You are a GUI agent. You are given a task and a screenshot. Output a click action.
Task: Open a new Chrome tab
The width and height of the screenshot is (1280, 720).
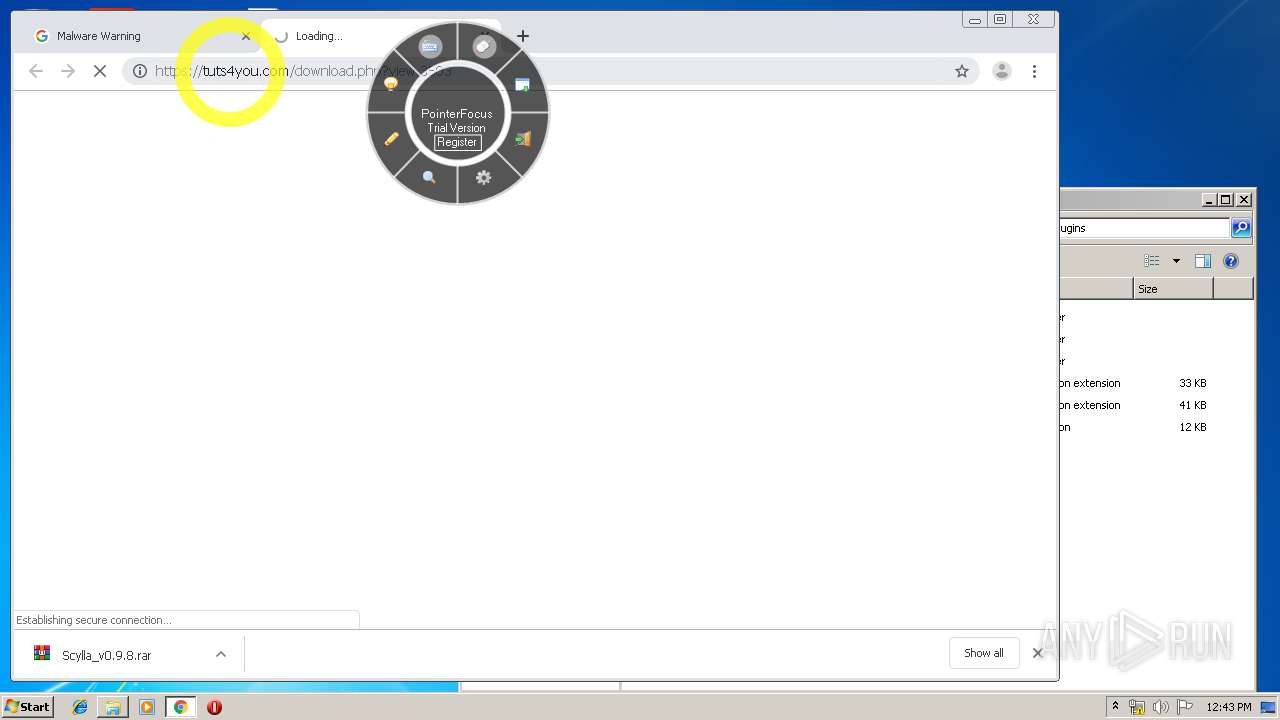click(x=522, y=36)
